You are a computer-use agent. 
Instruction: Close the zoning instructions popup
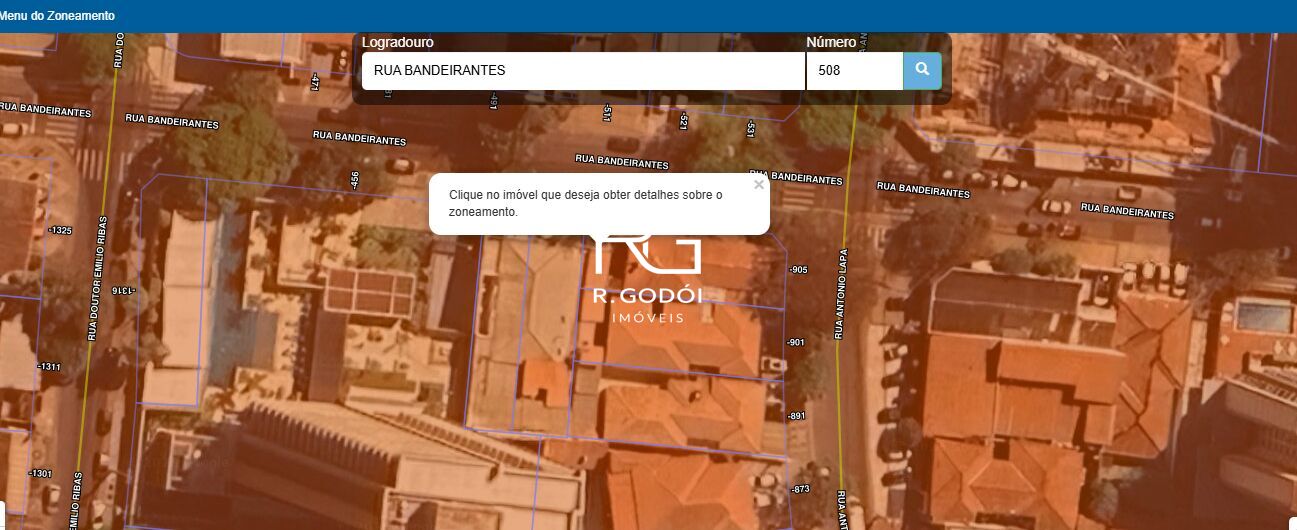759,184
